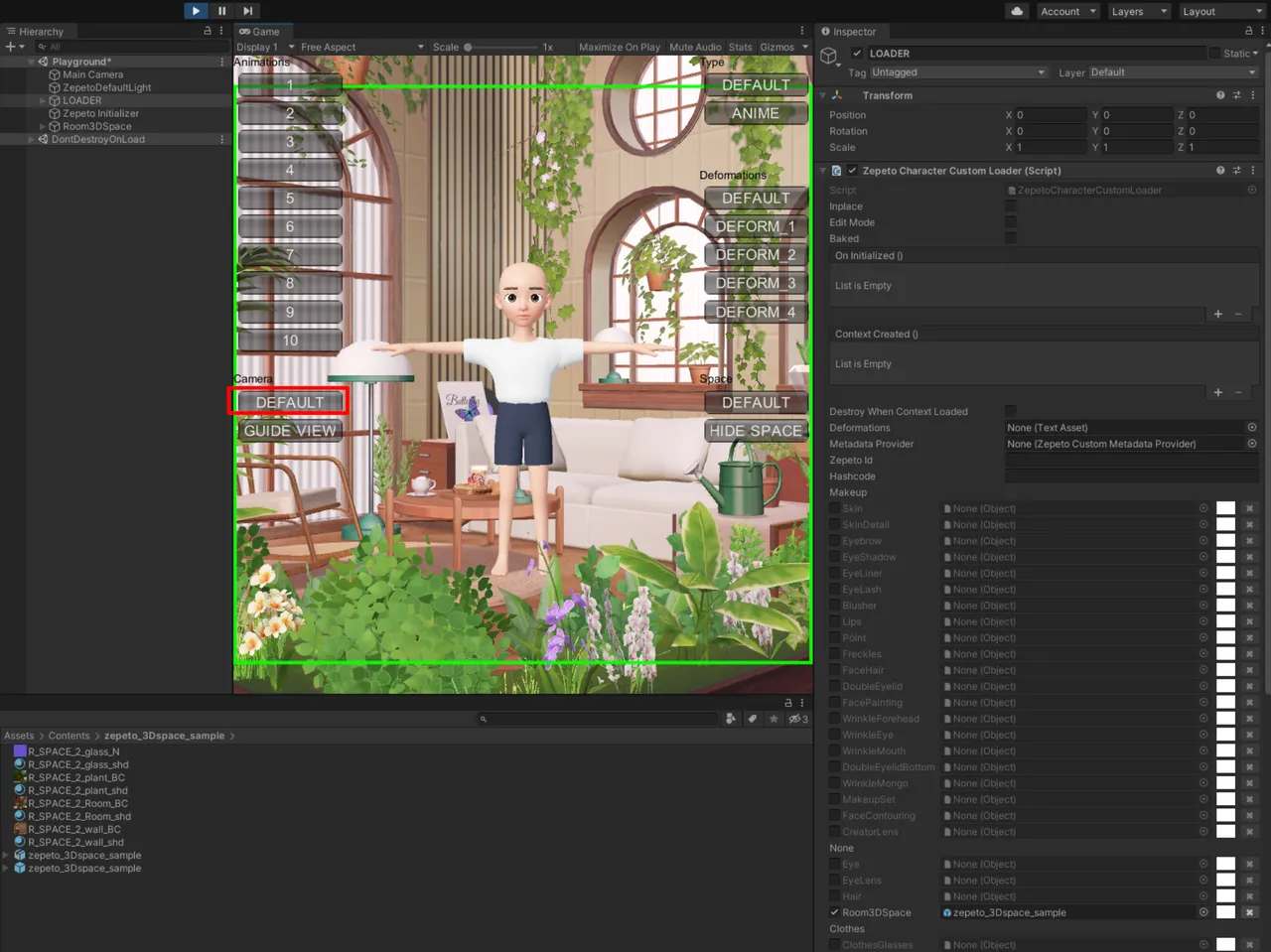Image resolution: width=1271 pixels, height=952 pixels.
Task: Open the component help icon for Transform
Action: (1220, 95)
